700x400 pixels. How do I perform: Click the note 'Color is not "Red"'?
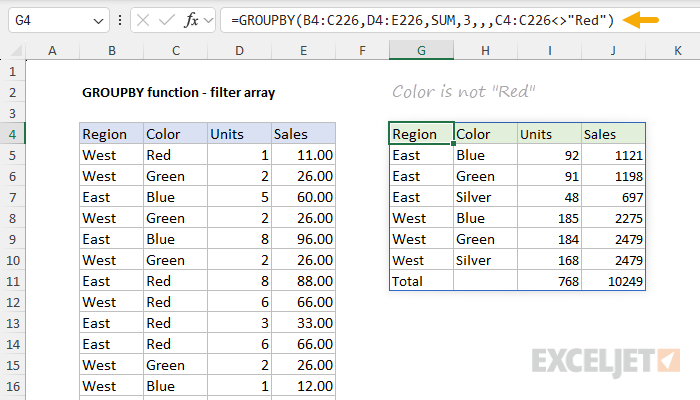(x=463, y=92)
